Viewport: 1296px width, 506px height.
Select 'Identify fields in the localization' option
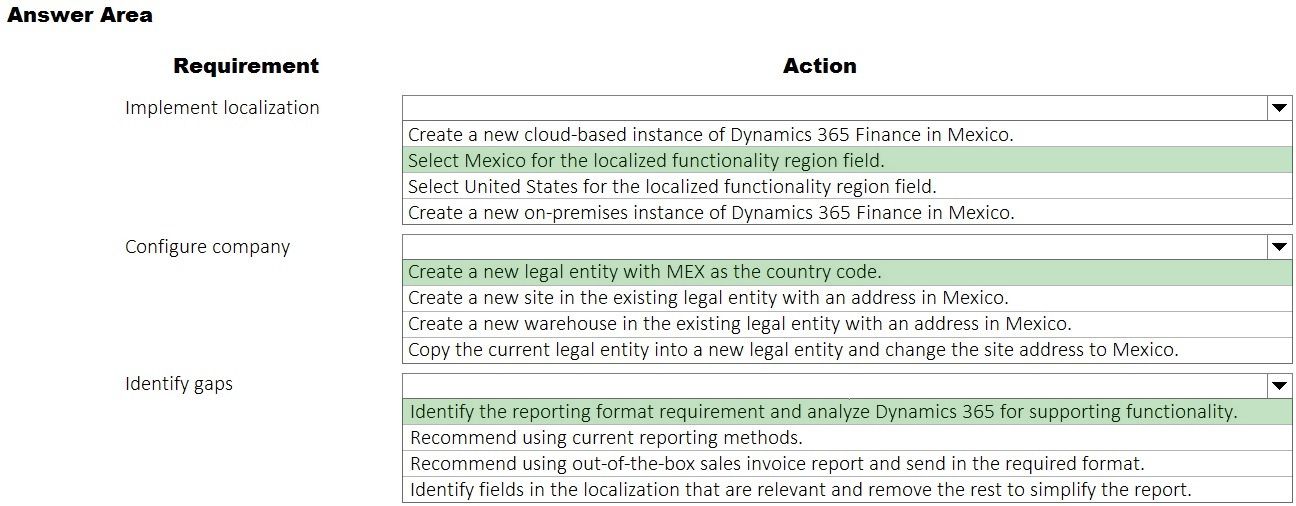click(847, 489)
